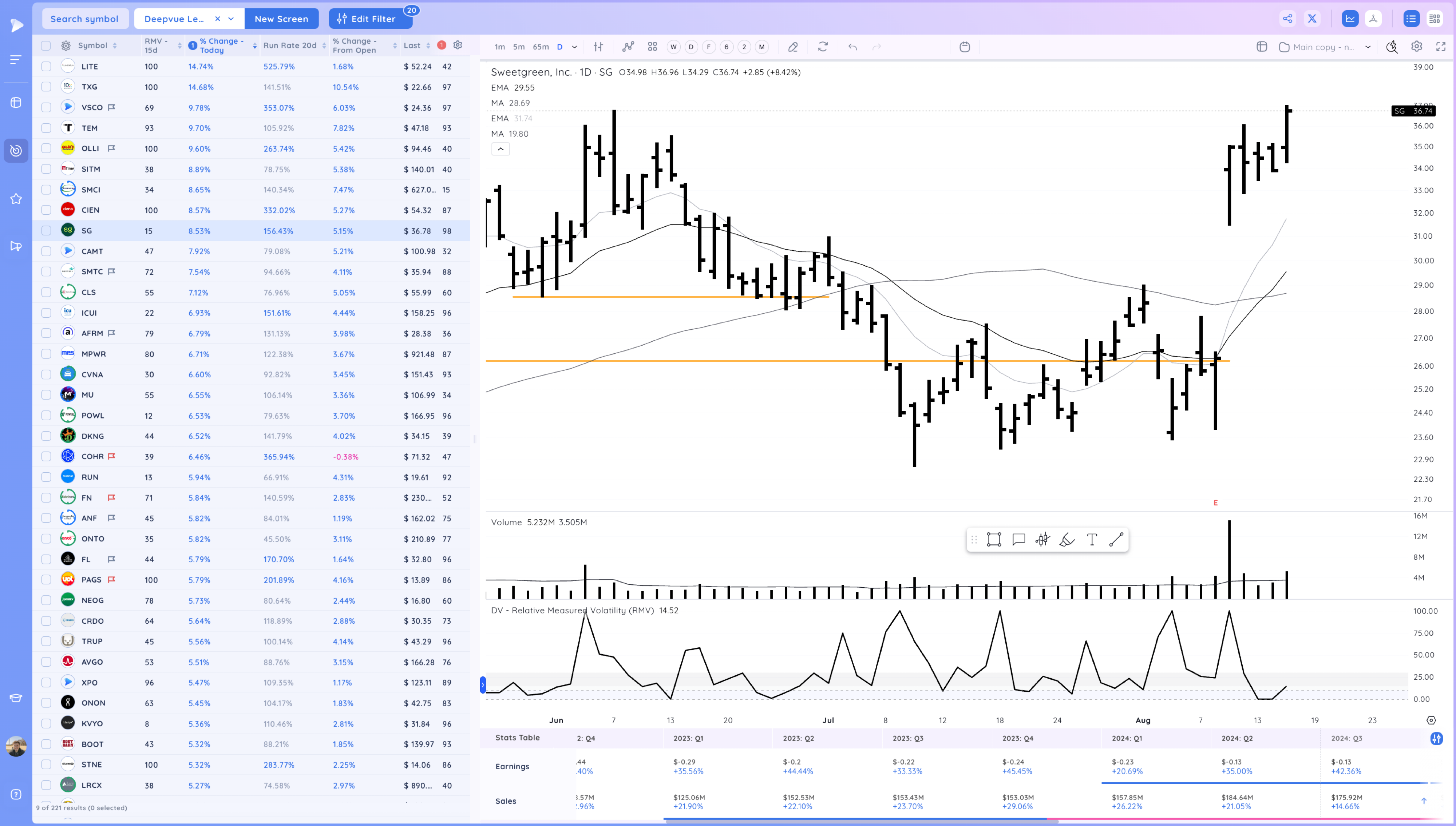Expand the timeframe dropdown next to D

[574, 47]
